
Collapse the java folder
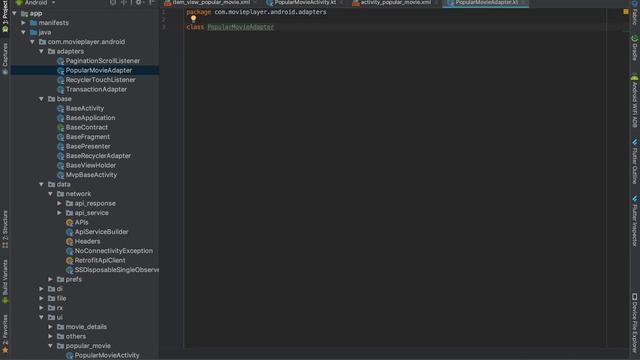pos(24,32)
